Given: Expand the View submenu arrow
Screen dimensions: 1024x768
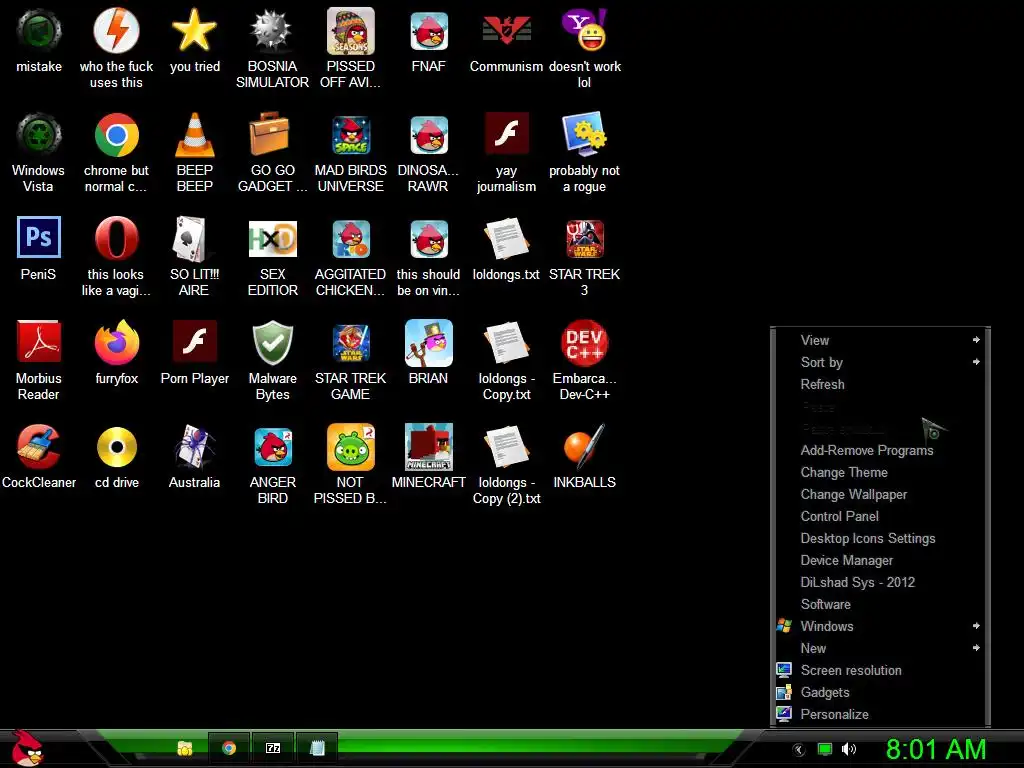Looking at the screenshot, I should [976, 340].
